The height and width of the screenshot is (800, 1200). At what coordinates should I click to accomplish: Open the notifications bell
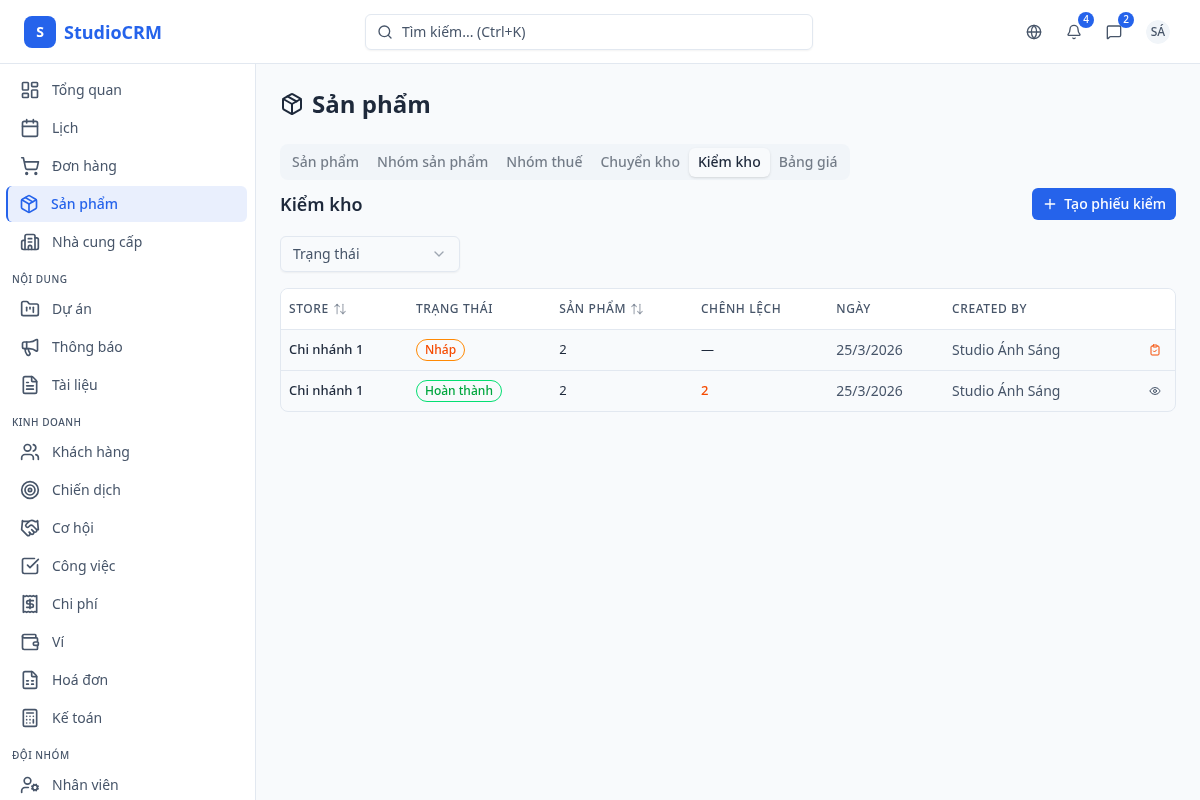(x=1074, y=32)
